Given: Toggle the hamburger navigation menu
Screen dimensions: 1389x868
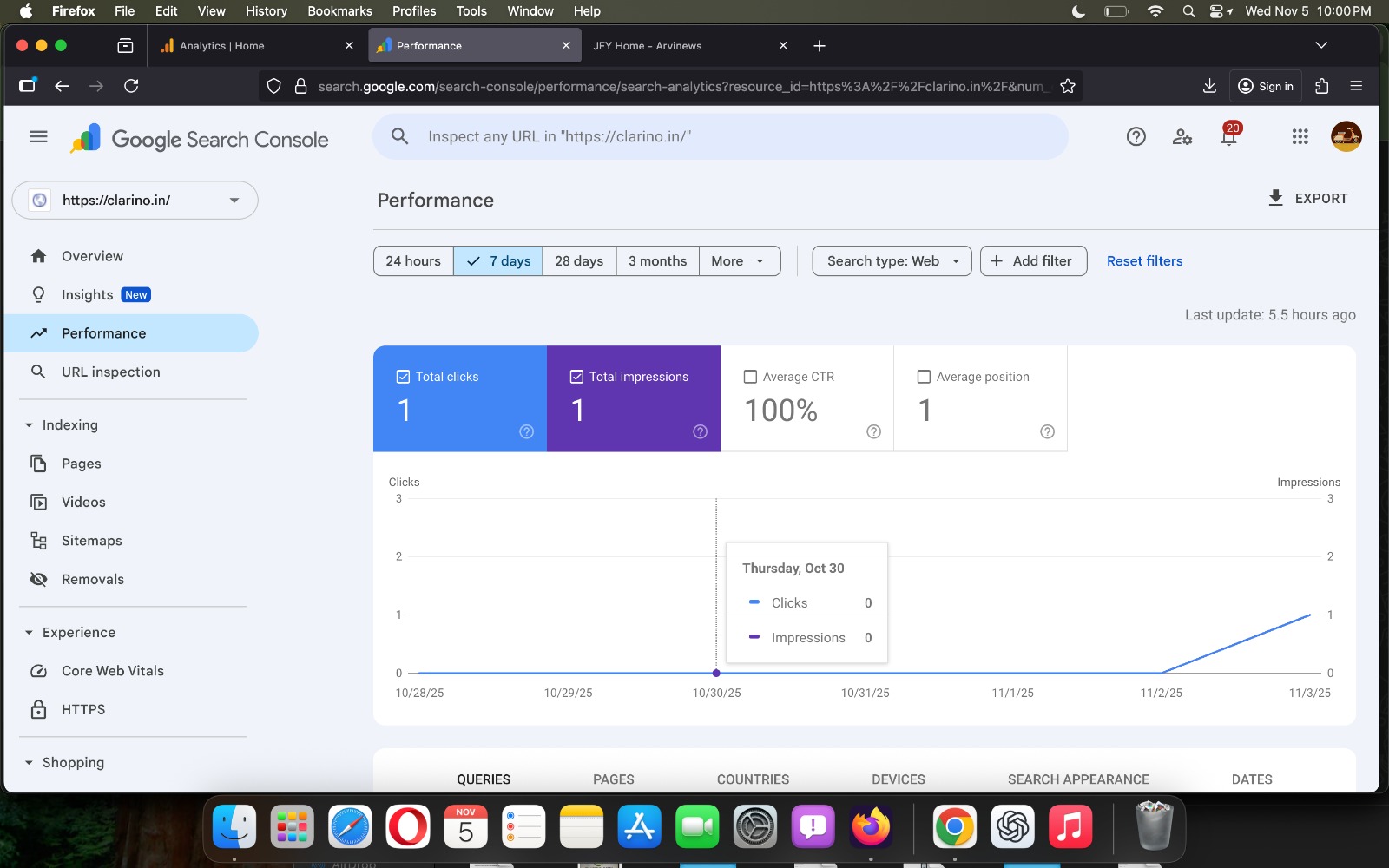Looking at the screenshot, I should [38, 136].
